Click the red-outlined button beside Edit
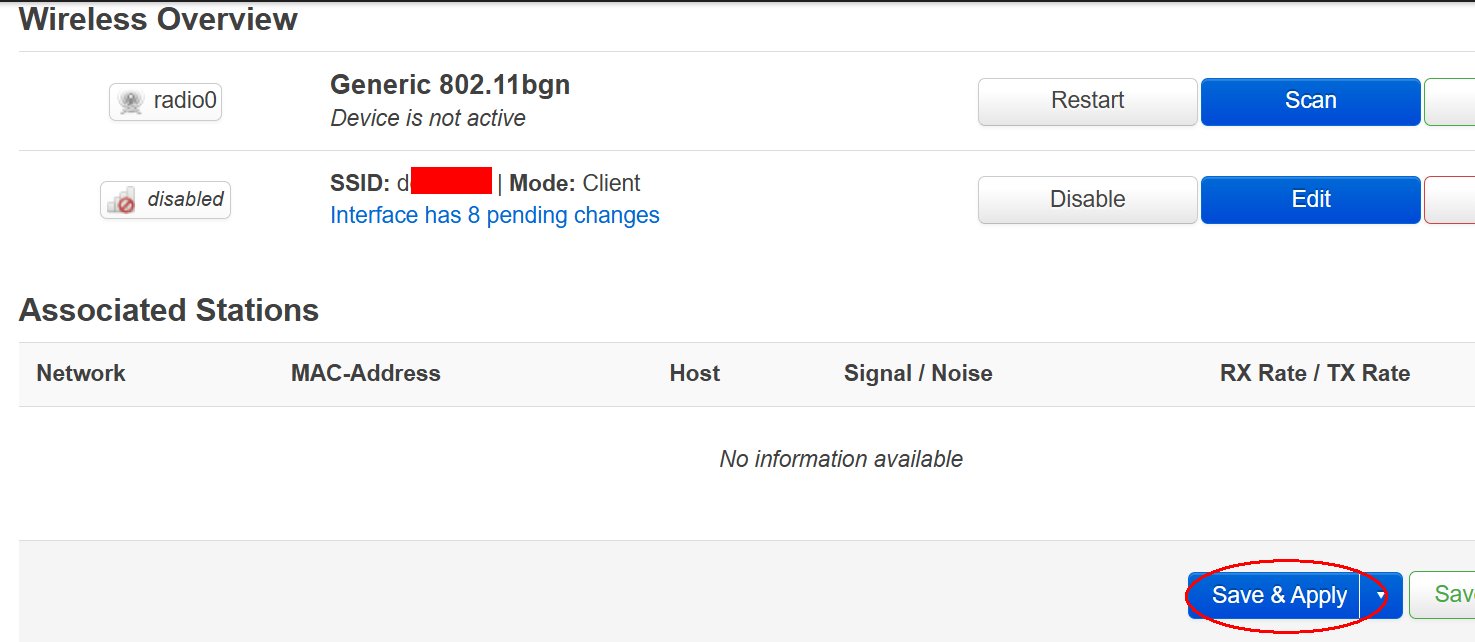Image resolution: width=1475 pixels, height=642 pixels. click(1449, 200)
